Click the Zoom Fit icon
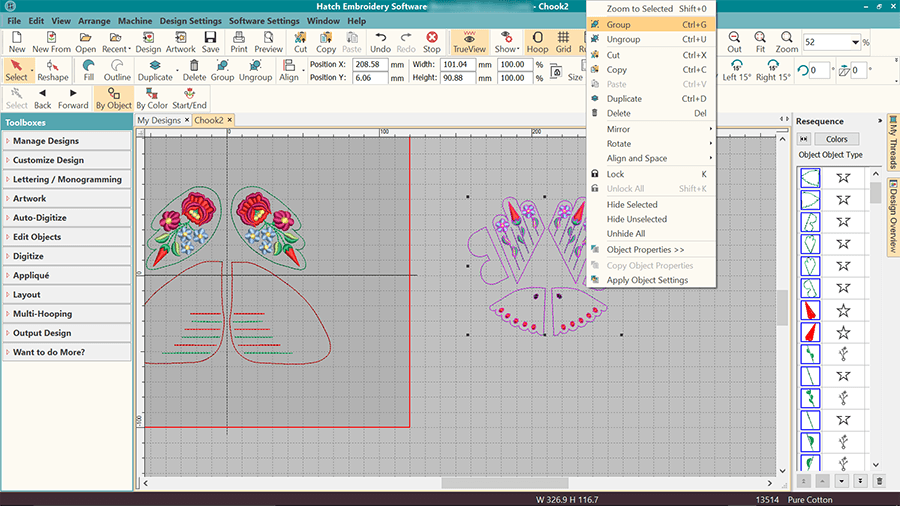 point(760,42)
